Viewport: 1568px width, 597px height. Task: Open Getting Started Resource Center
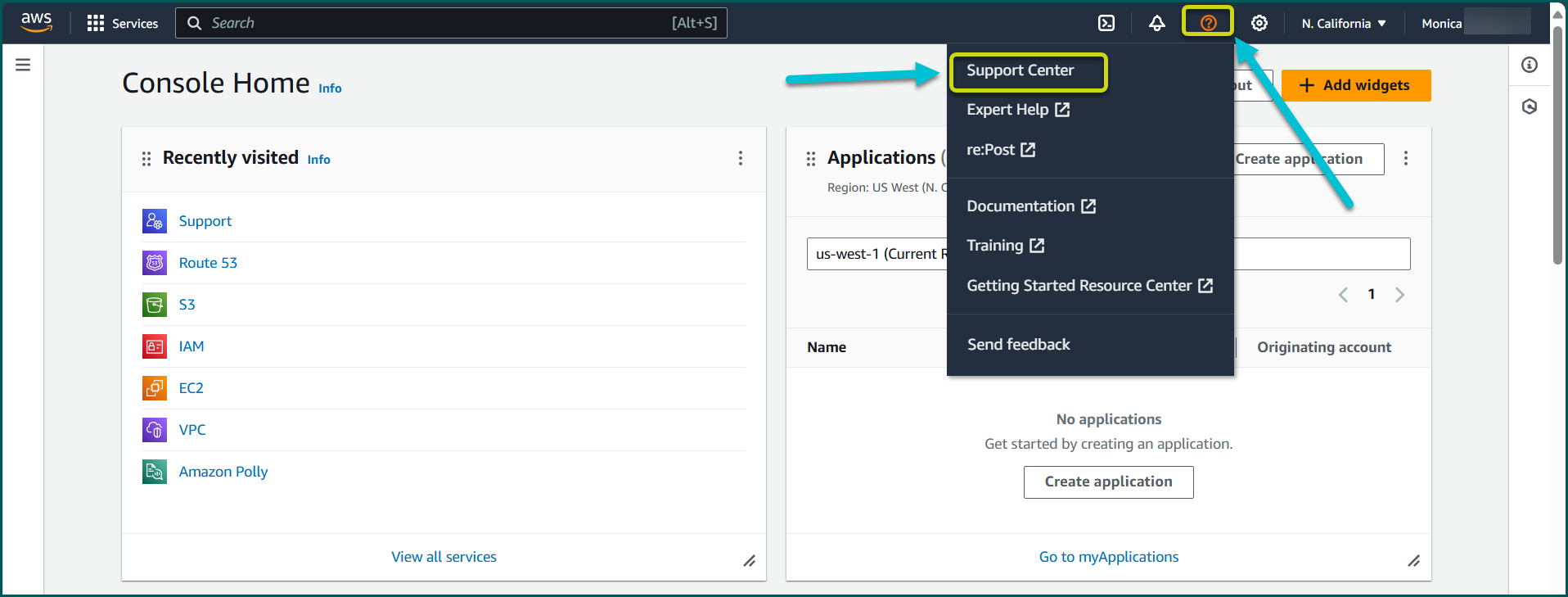point(1090,286)
